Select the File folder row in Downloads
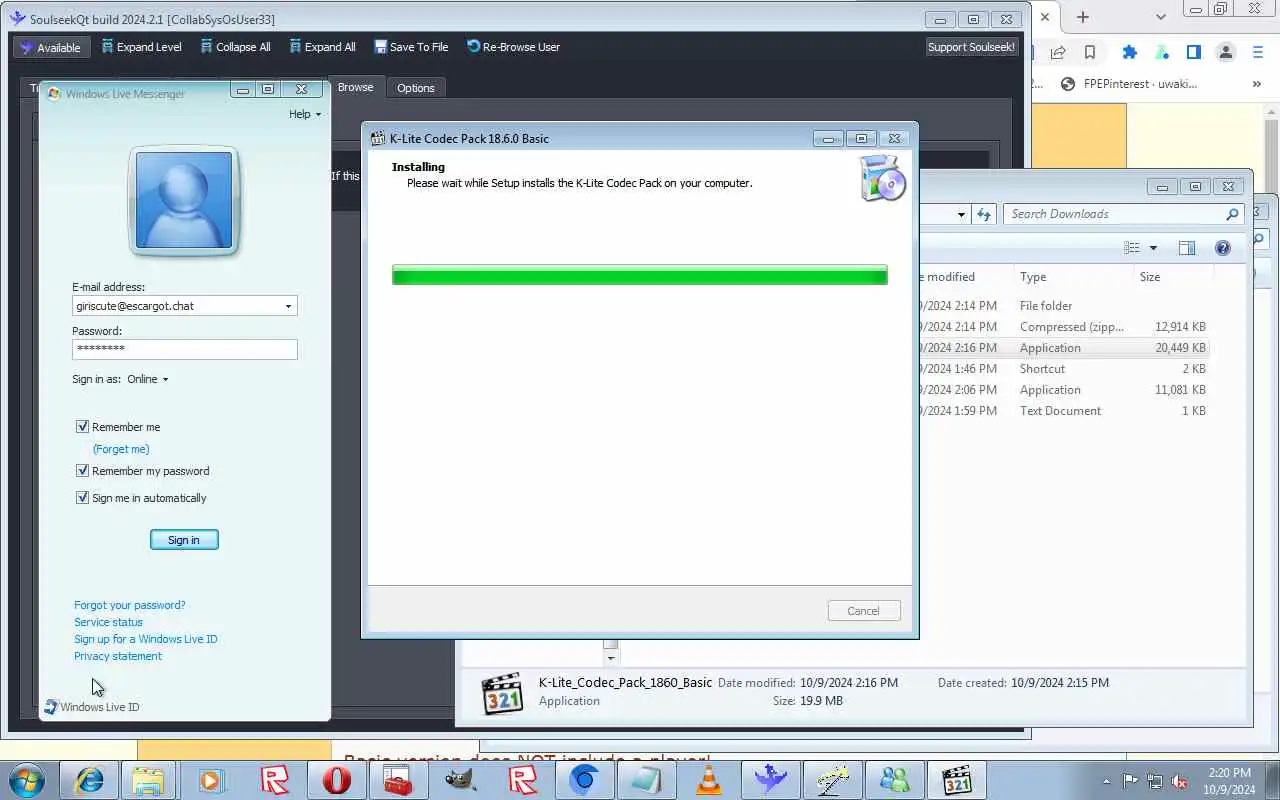 point(1064,306)
